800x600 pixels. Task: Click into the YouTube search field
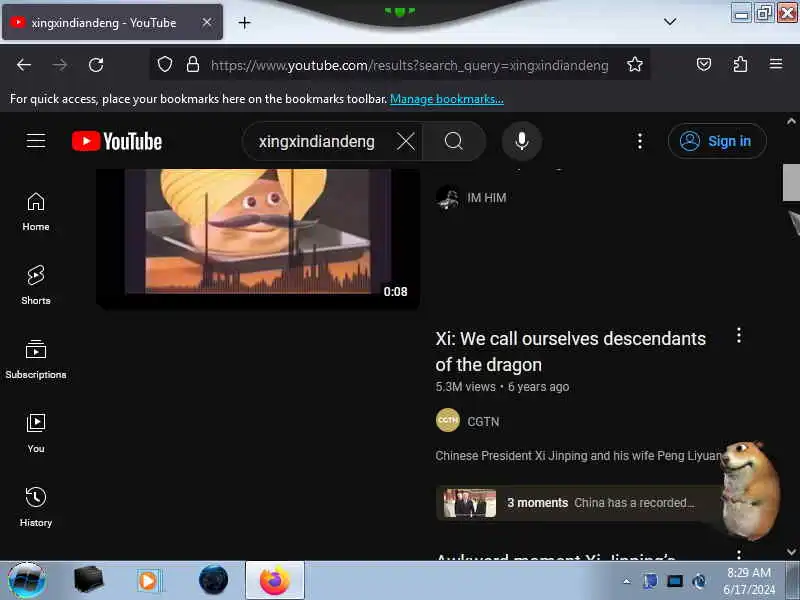319,141
